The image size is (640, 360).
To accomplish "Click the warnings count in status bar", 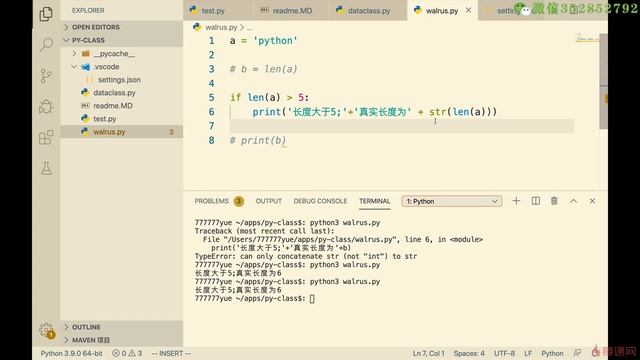I will point(136,353).
